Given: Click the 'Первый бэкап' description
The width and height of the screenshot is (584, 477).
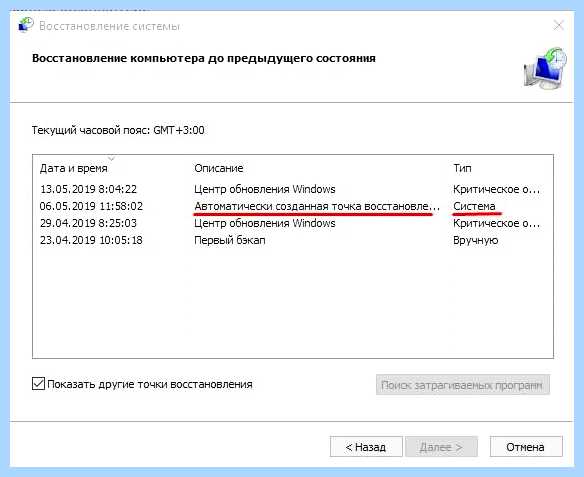Looking at the screenshot, I should click(x=230, y=240).
